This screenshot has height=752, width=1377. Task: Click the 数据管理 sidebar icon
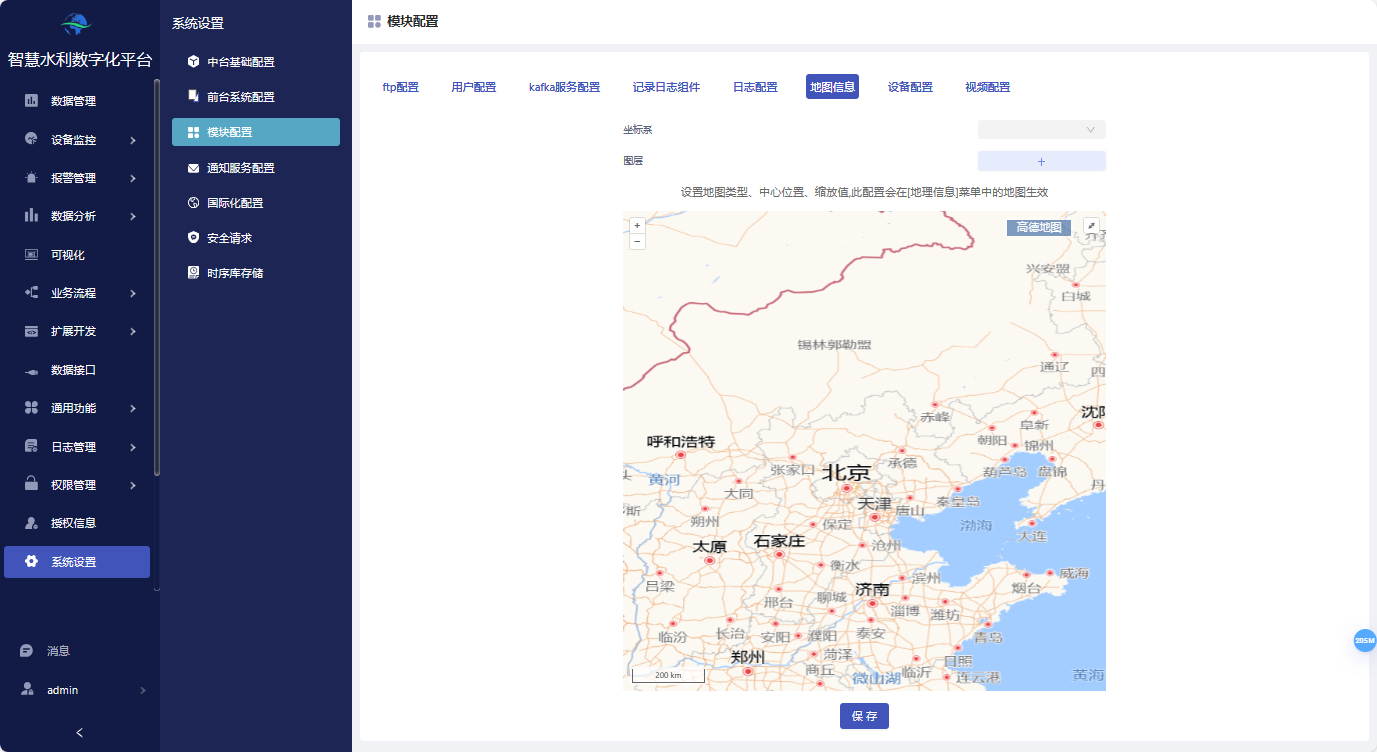pos(31,101)
